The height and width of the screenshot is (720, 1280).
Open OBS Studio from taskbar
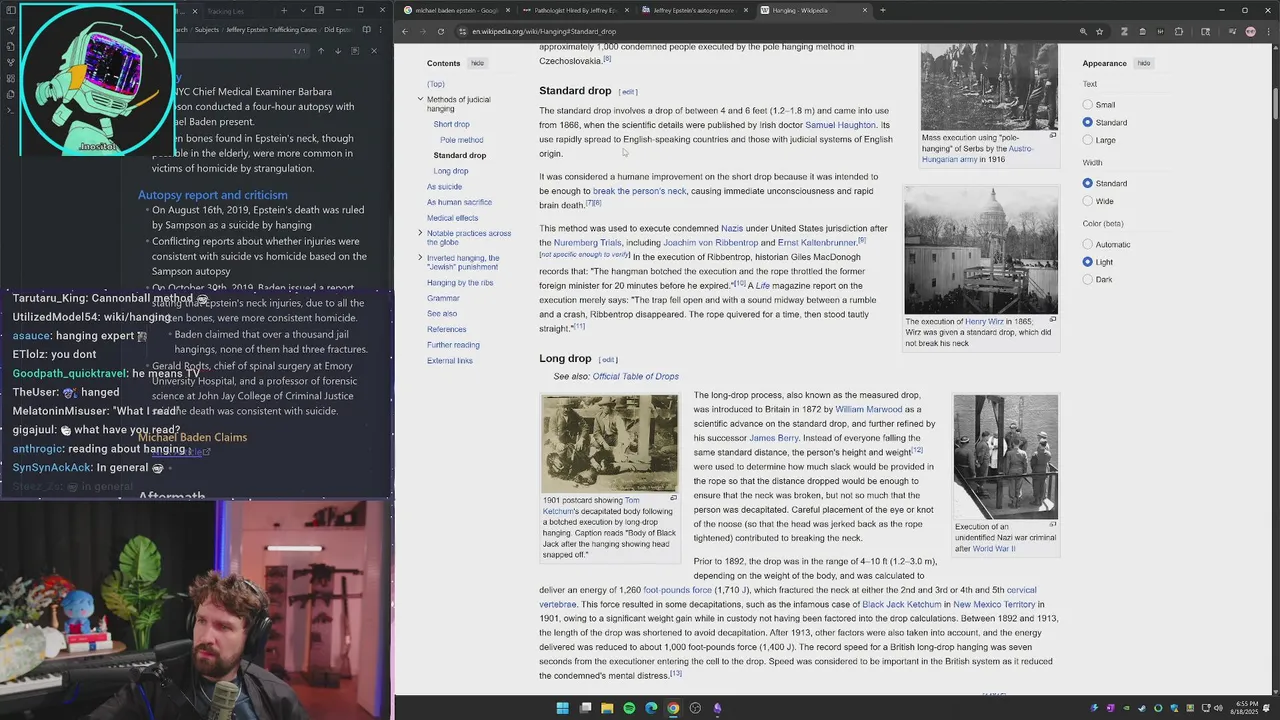(x=695, y=708)
